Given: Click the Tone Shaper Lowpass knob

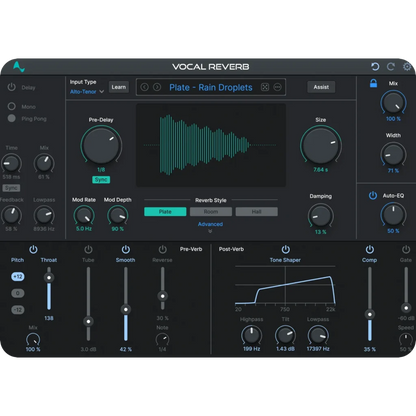Looking at the screenshot, I should point(318,335).
